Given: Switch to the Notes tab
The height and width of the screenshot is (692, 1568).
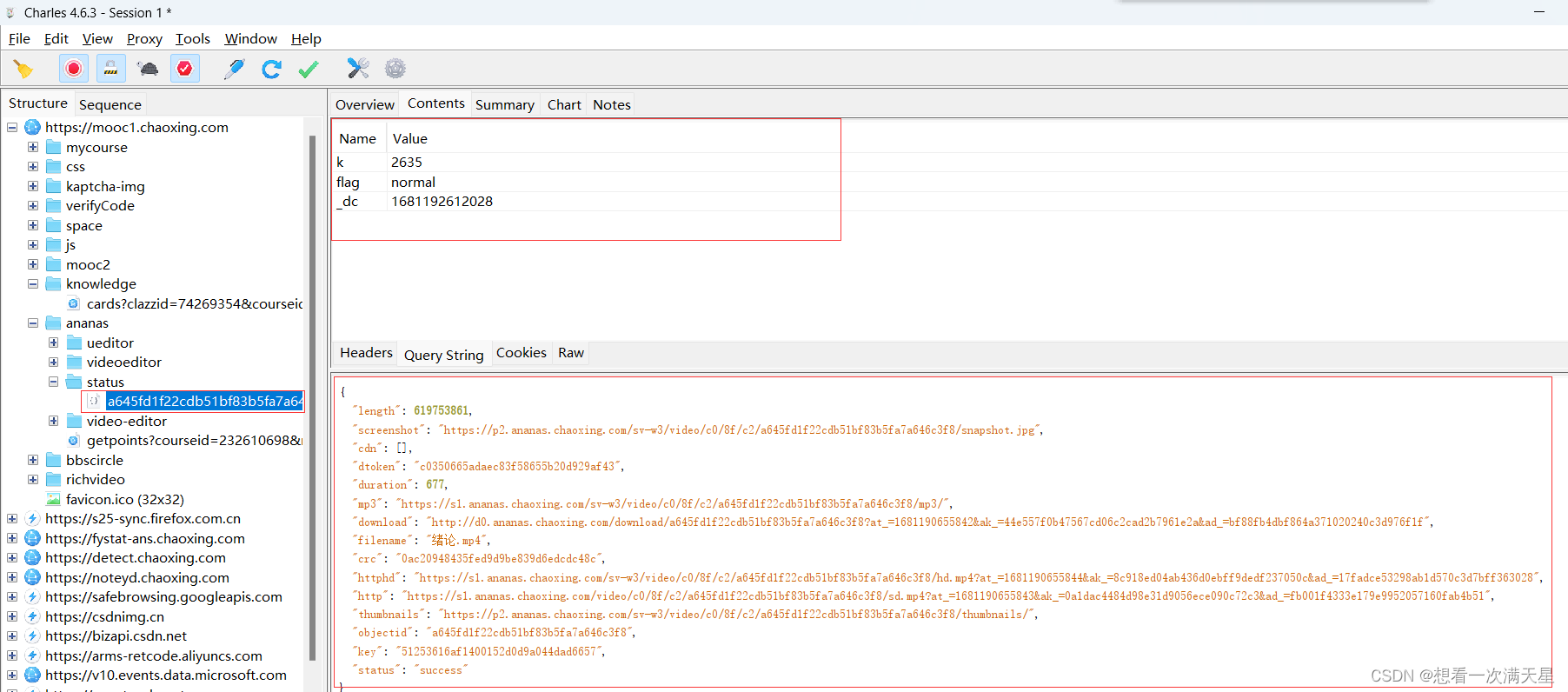Looking at the screenshot, I should [612, 104].
